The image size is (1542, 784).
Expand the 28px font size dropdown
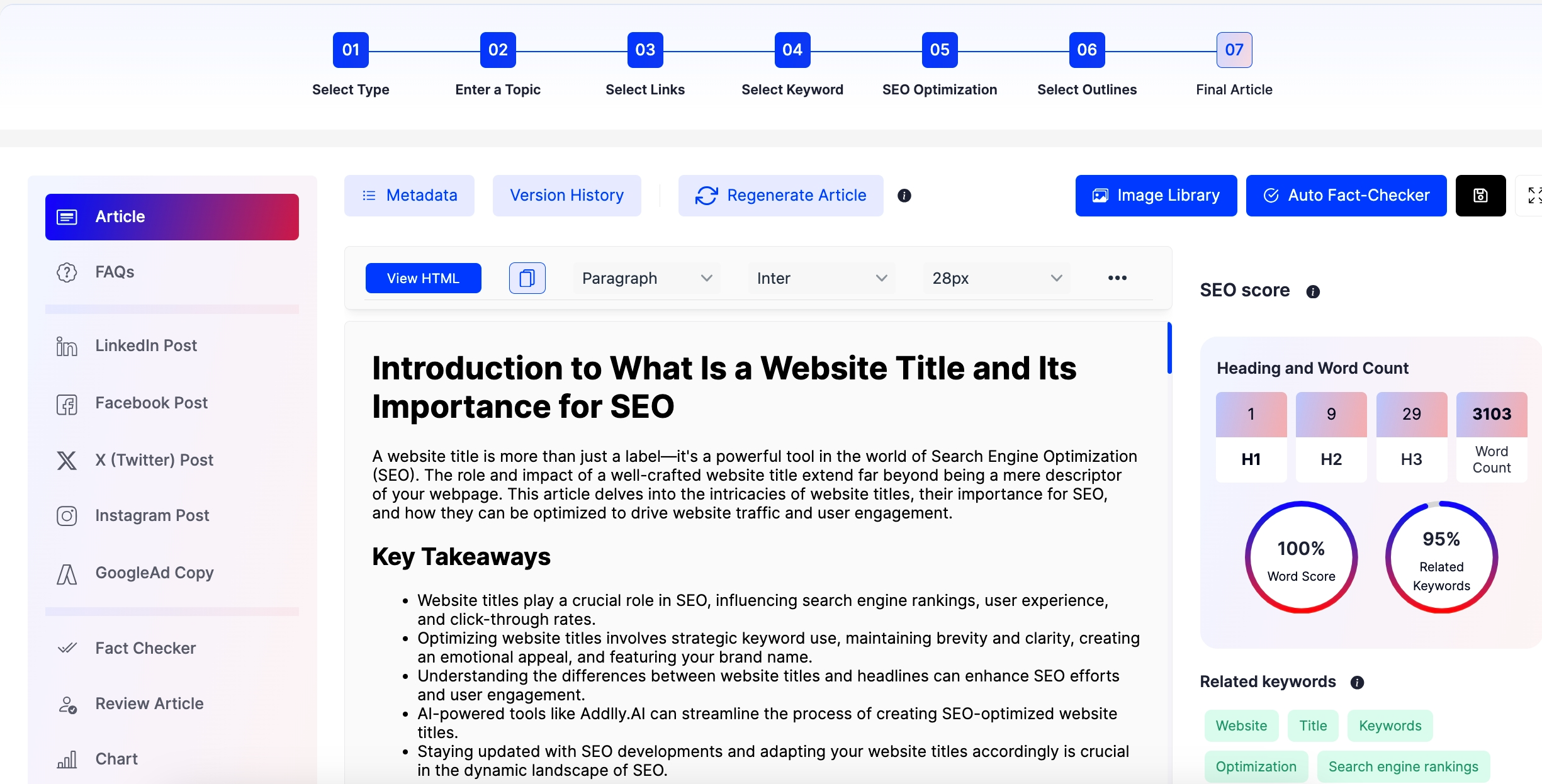tap(1057, 278)
